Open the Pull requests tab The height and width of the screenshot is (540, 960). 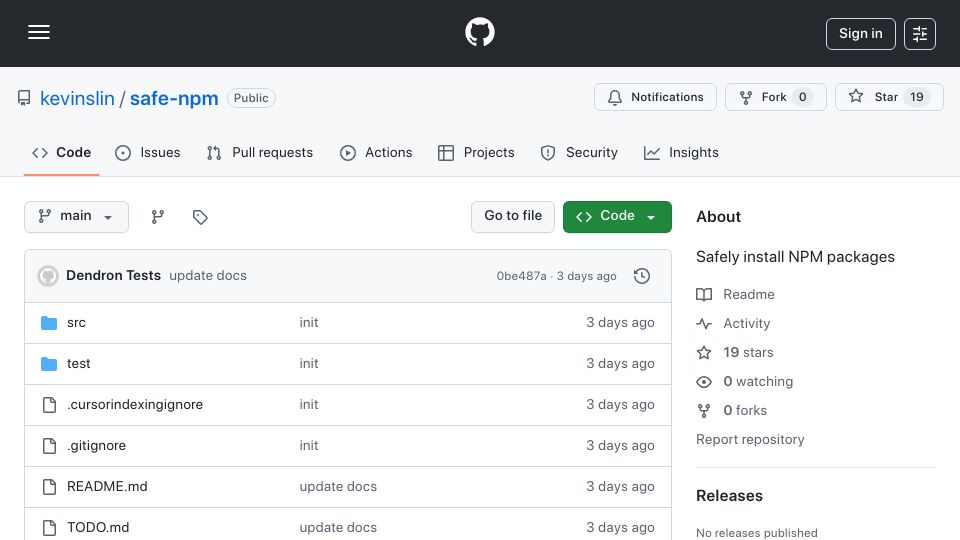coord(260,153)
